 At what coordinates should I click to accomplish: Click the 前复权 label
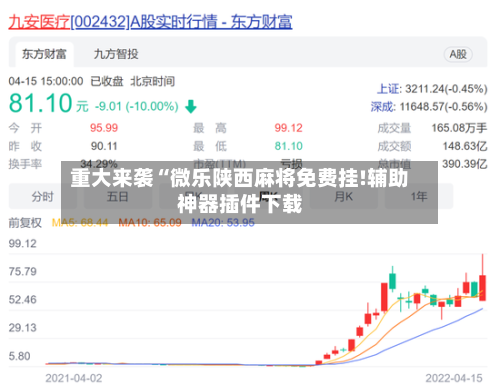tap(25, 223)
